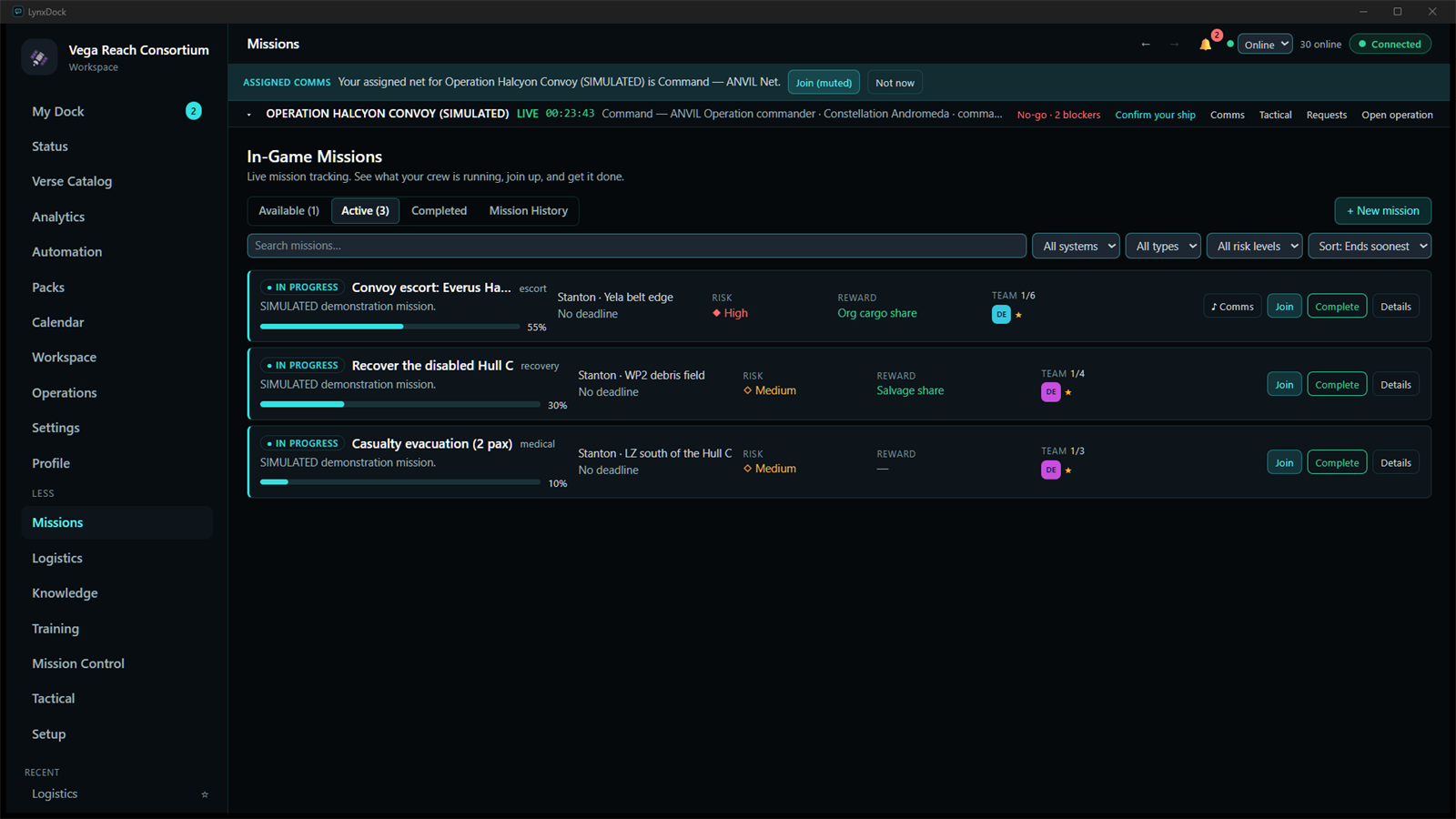
Task: Open Logistics in the main sidebar list
Action: (x=116, y=558)
